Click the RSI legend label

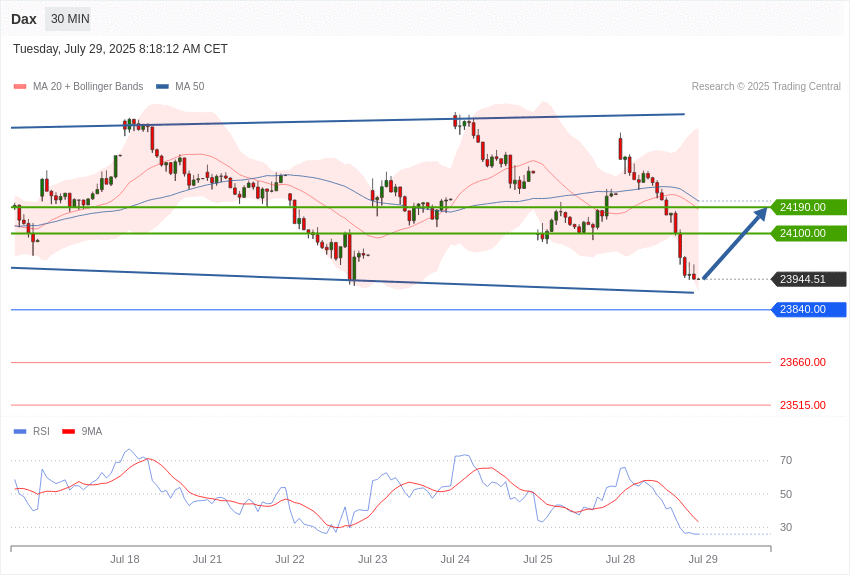(41, 431)
